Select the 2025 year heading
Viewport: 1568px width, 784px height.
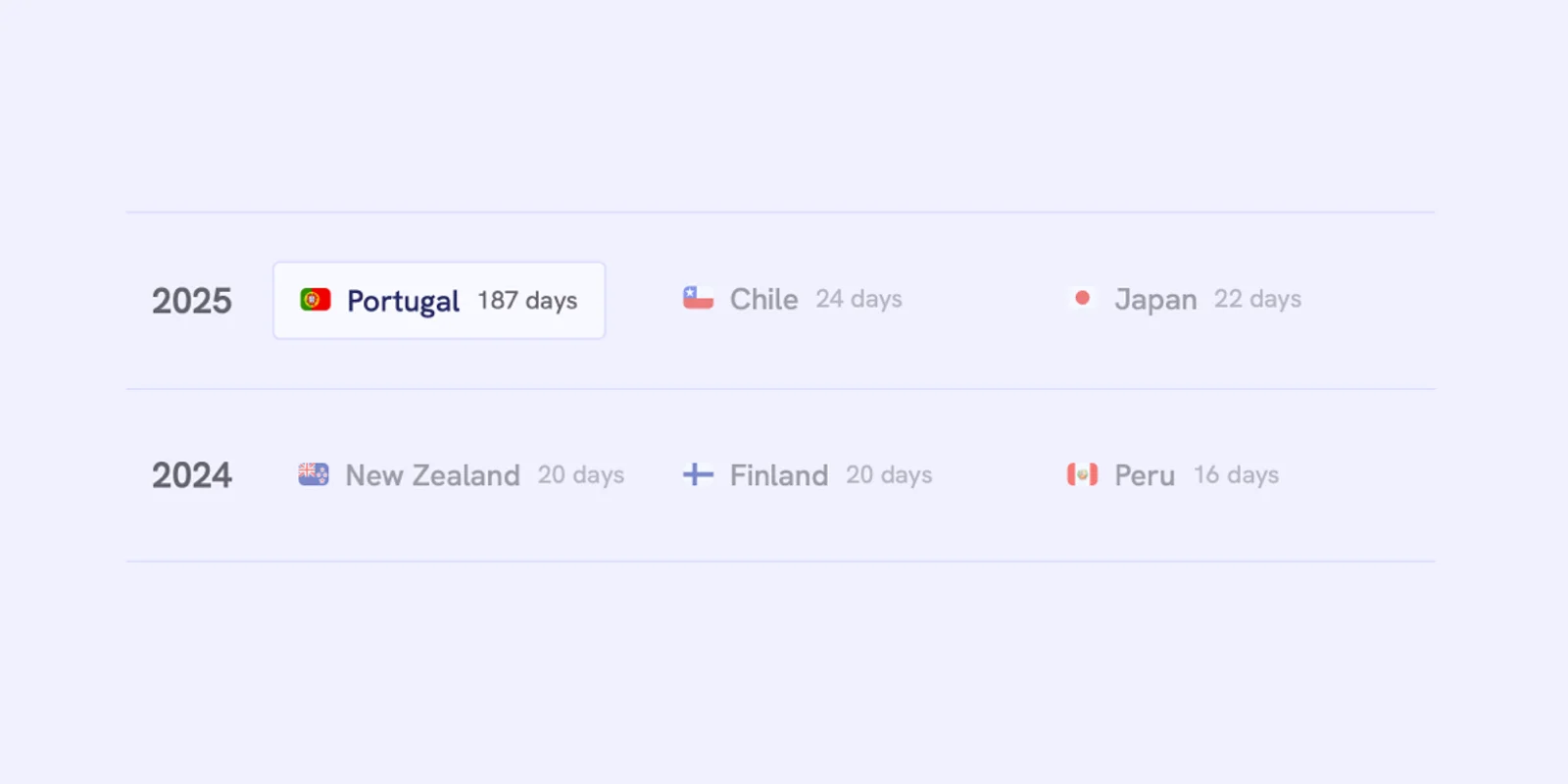point(192,301)
